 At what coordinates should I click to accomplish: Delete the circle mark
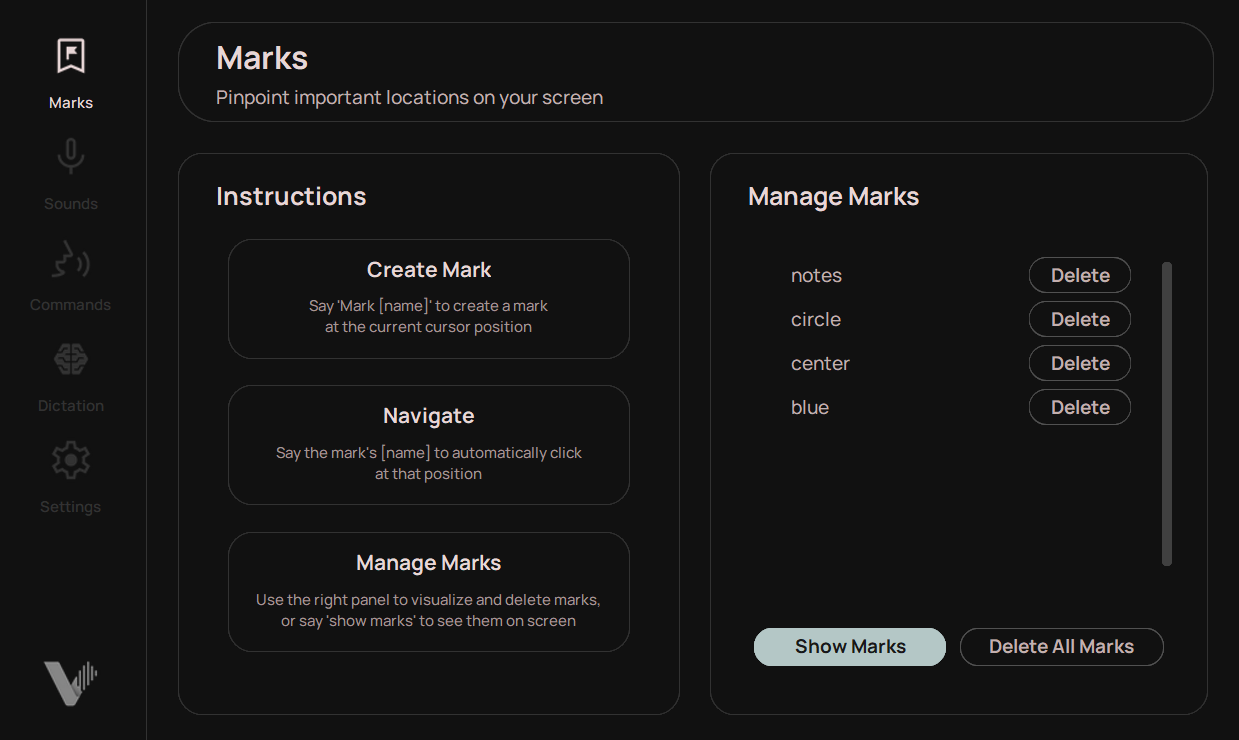[1079, 319]
